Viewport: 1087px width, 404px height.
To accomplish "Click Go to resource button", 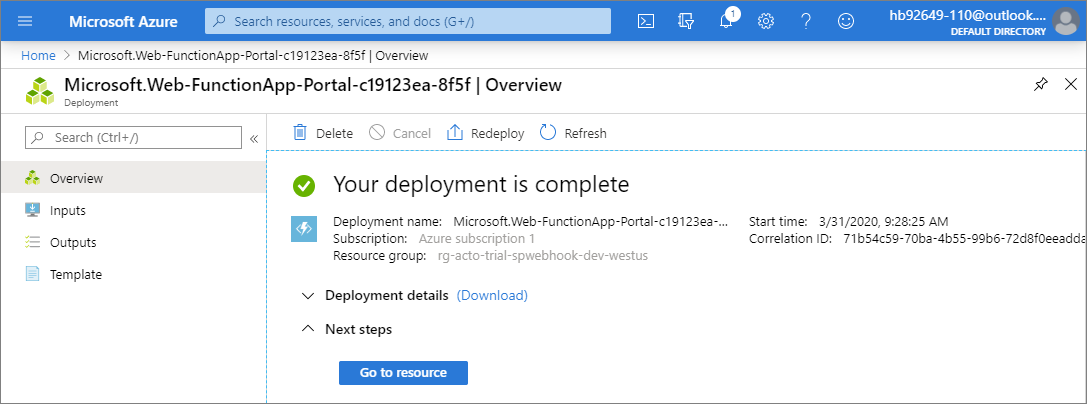I will click(403, 373).
